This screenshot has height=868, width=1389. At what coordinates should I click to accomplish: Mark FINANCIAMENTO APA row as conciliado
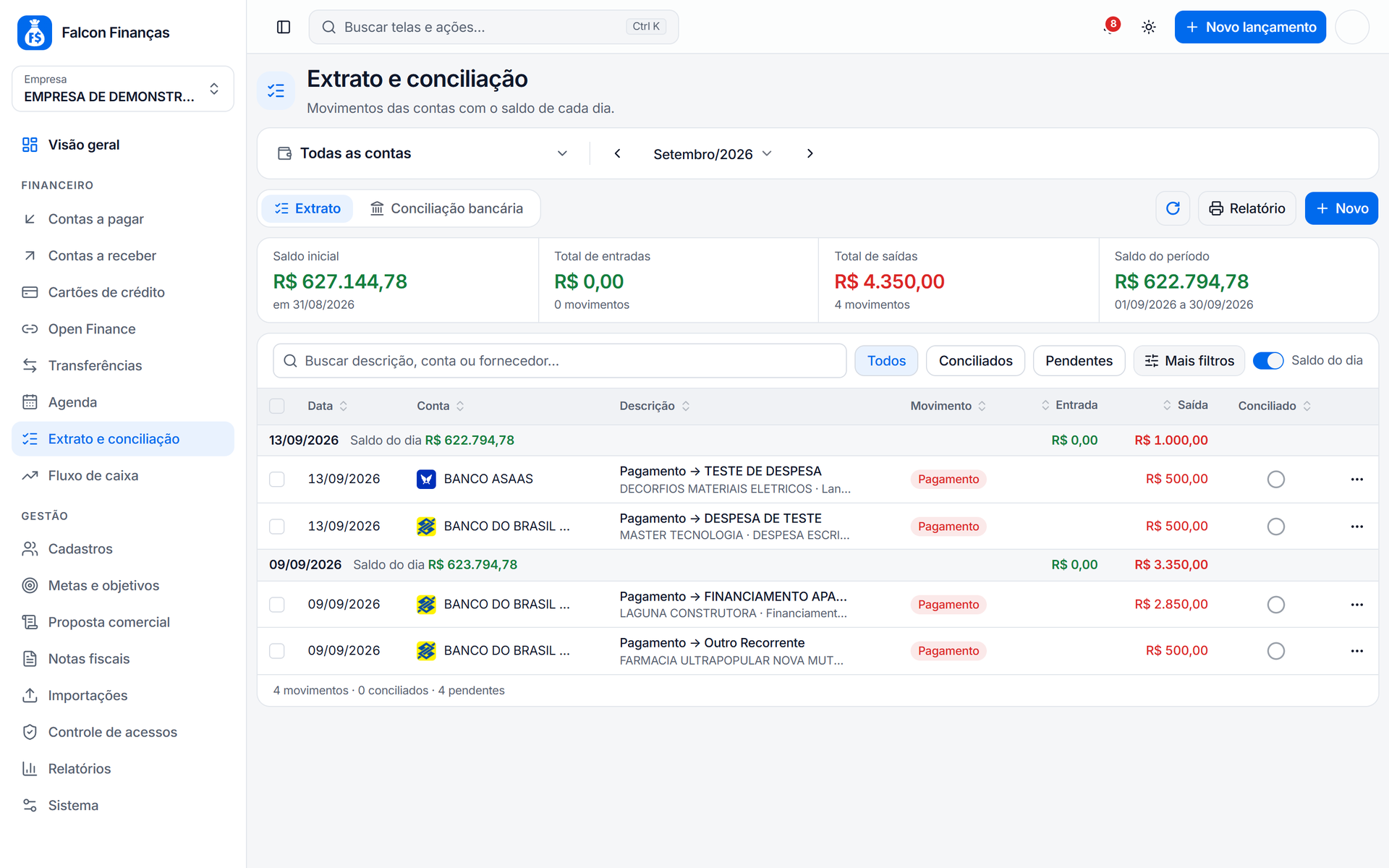(1275, 605)
